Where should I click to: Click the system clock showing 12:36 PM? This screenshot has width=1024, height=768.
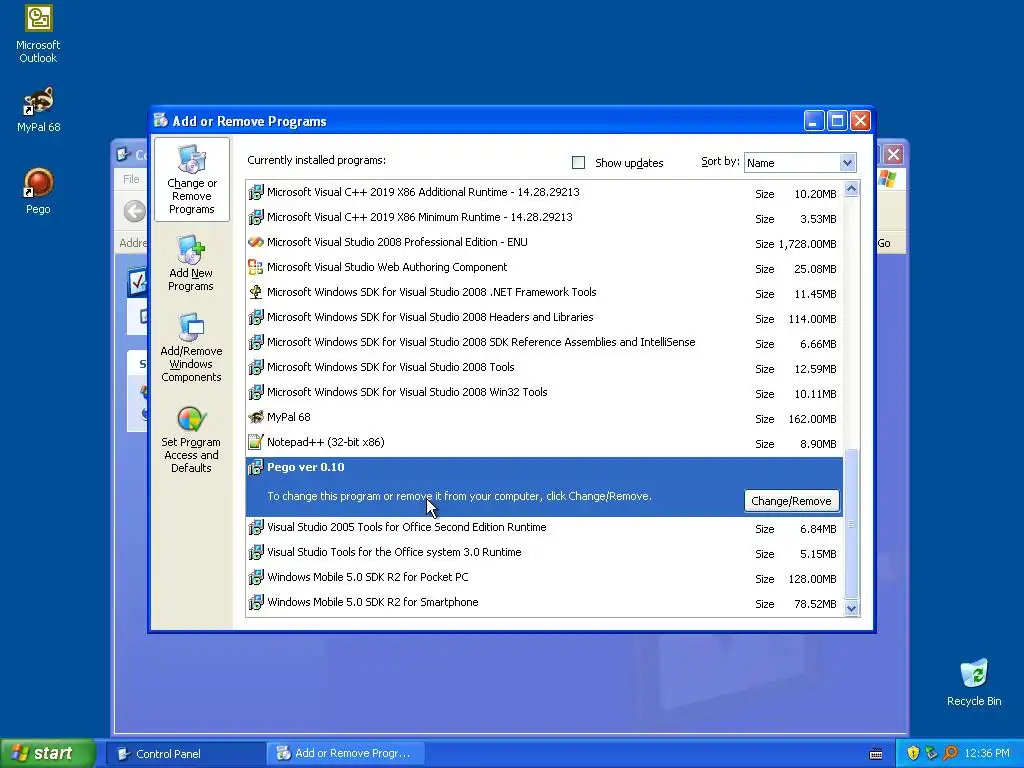pyautogui.click(x=987, y=753)
